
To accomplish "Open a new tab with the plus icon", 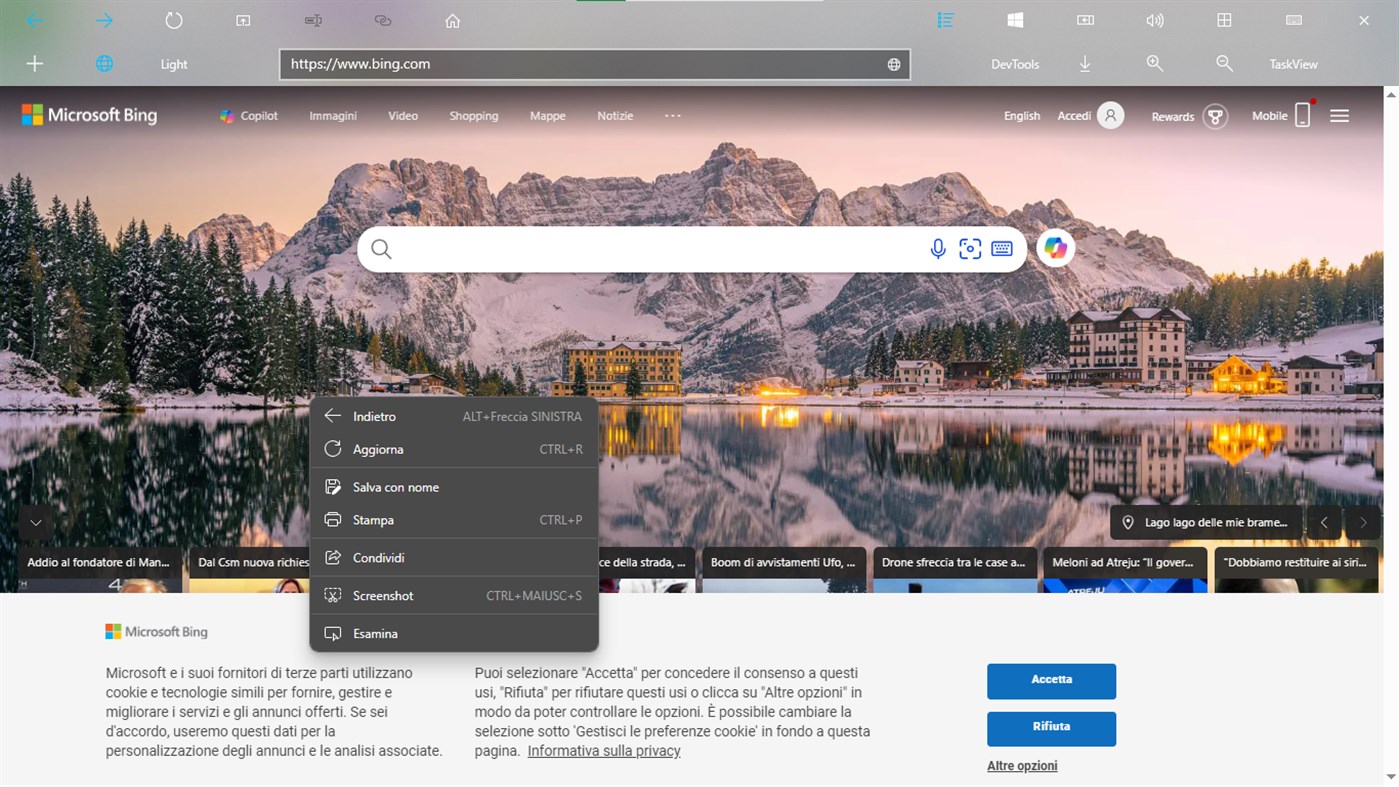I will (x=35, y=64).
